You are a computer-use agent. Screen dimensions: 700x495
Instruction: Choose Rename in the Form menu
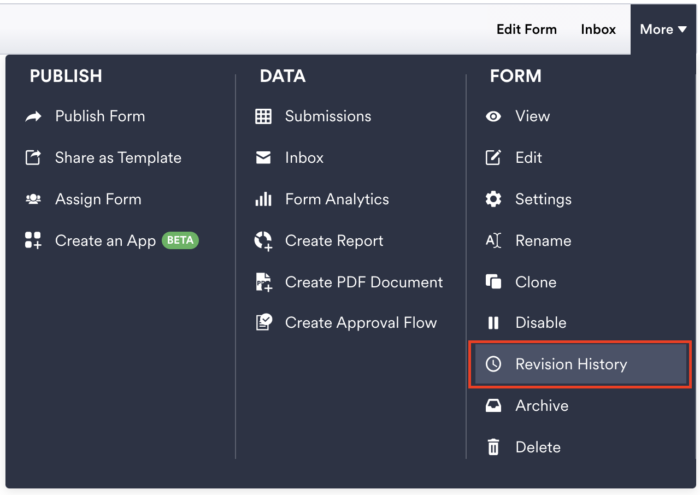(543, 241)
